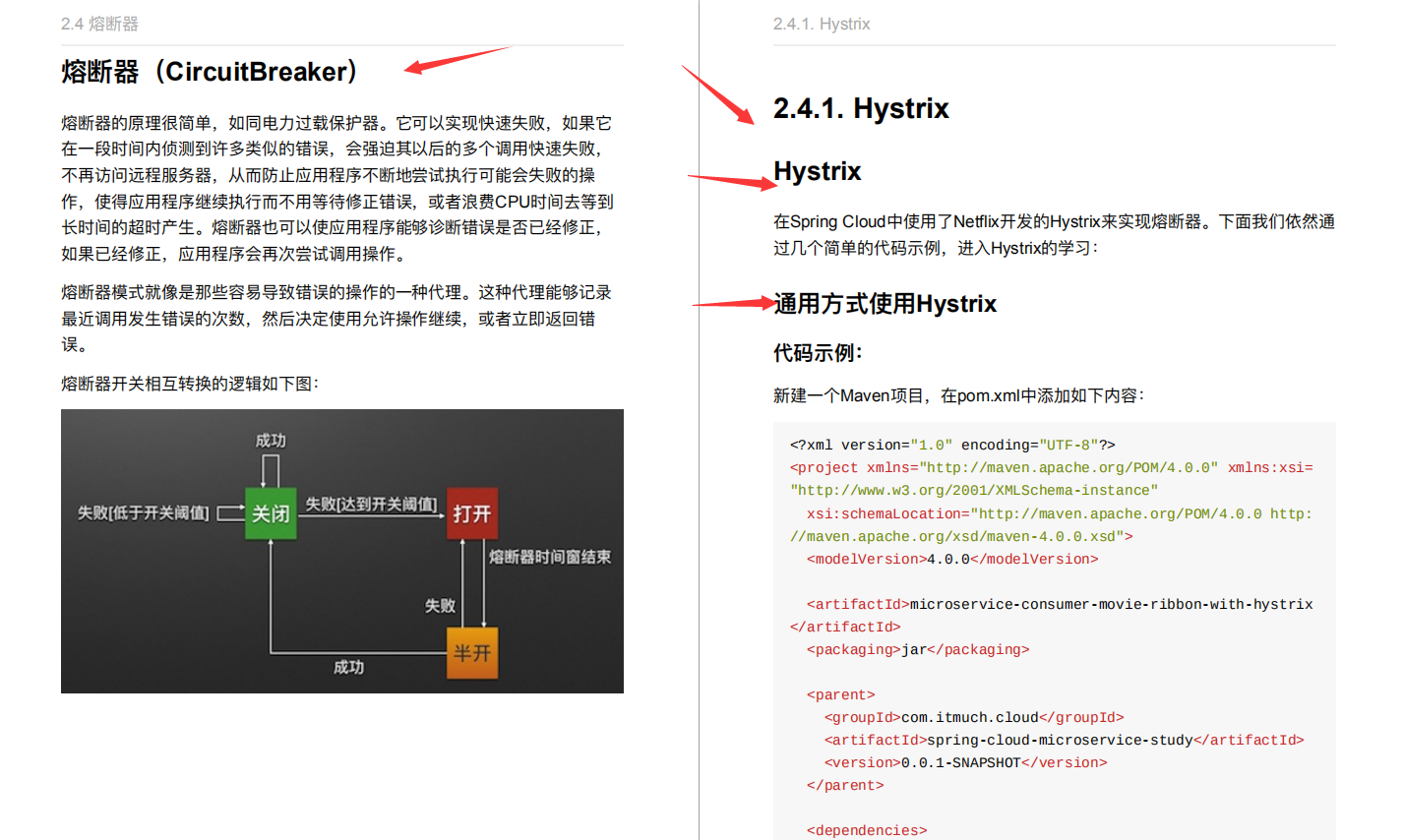
Task: Click the orange "半开" state box in diagram
Action: tap(472, 652)
